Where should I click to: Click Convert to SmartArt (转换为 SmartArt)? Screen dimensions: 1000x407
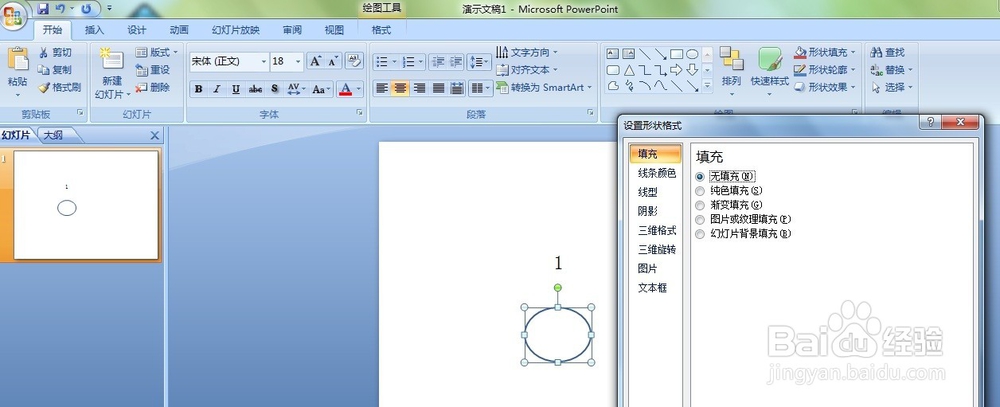point(544,87)
